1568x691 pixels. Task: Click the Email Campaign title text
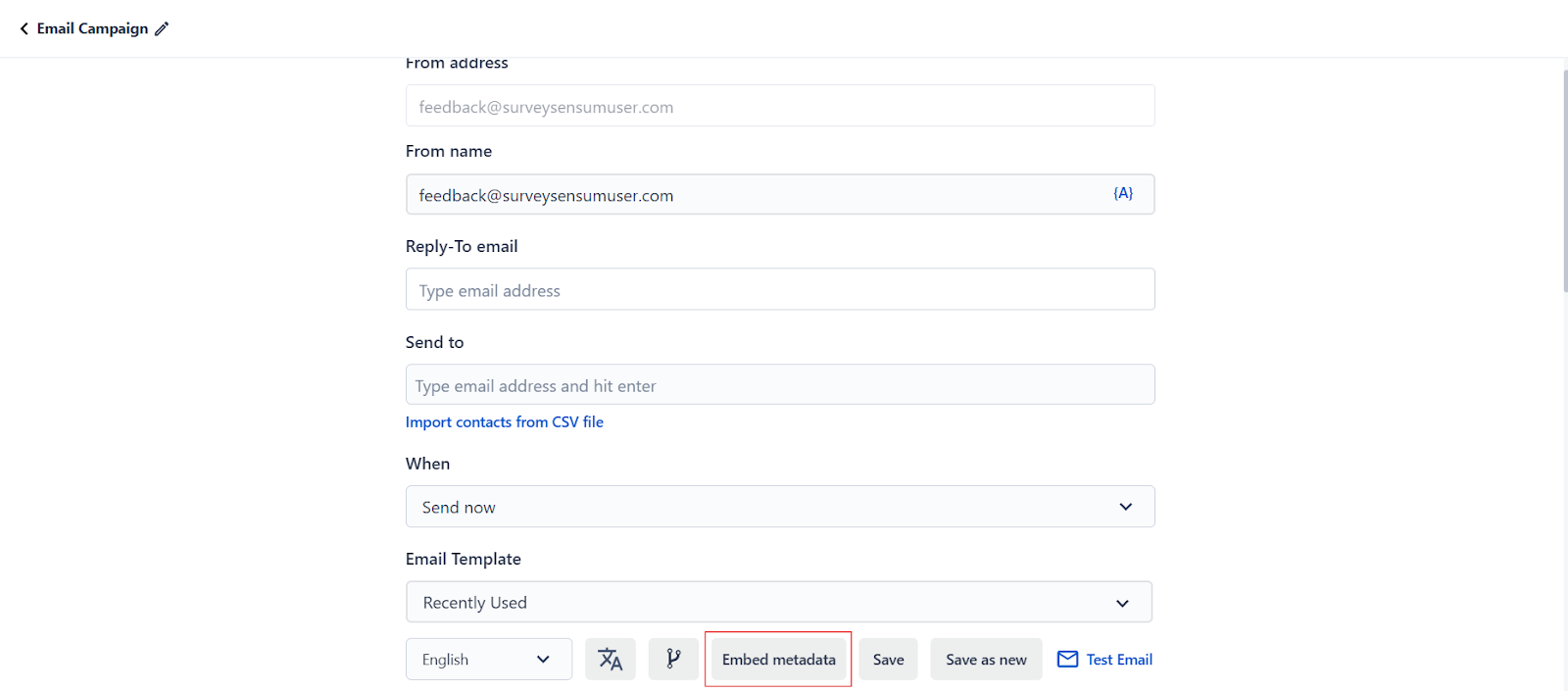[92, 28]
